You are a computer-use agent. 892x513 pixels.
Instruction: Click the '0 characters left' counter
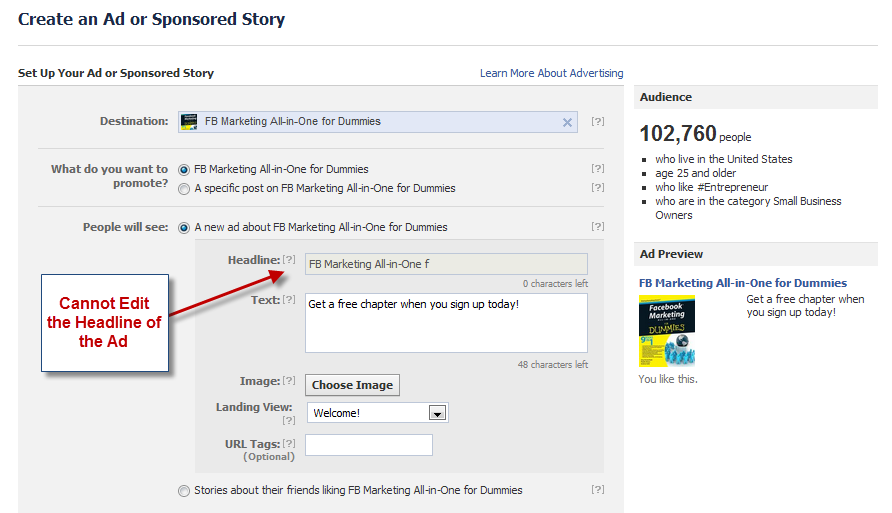tap(555, 284)
